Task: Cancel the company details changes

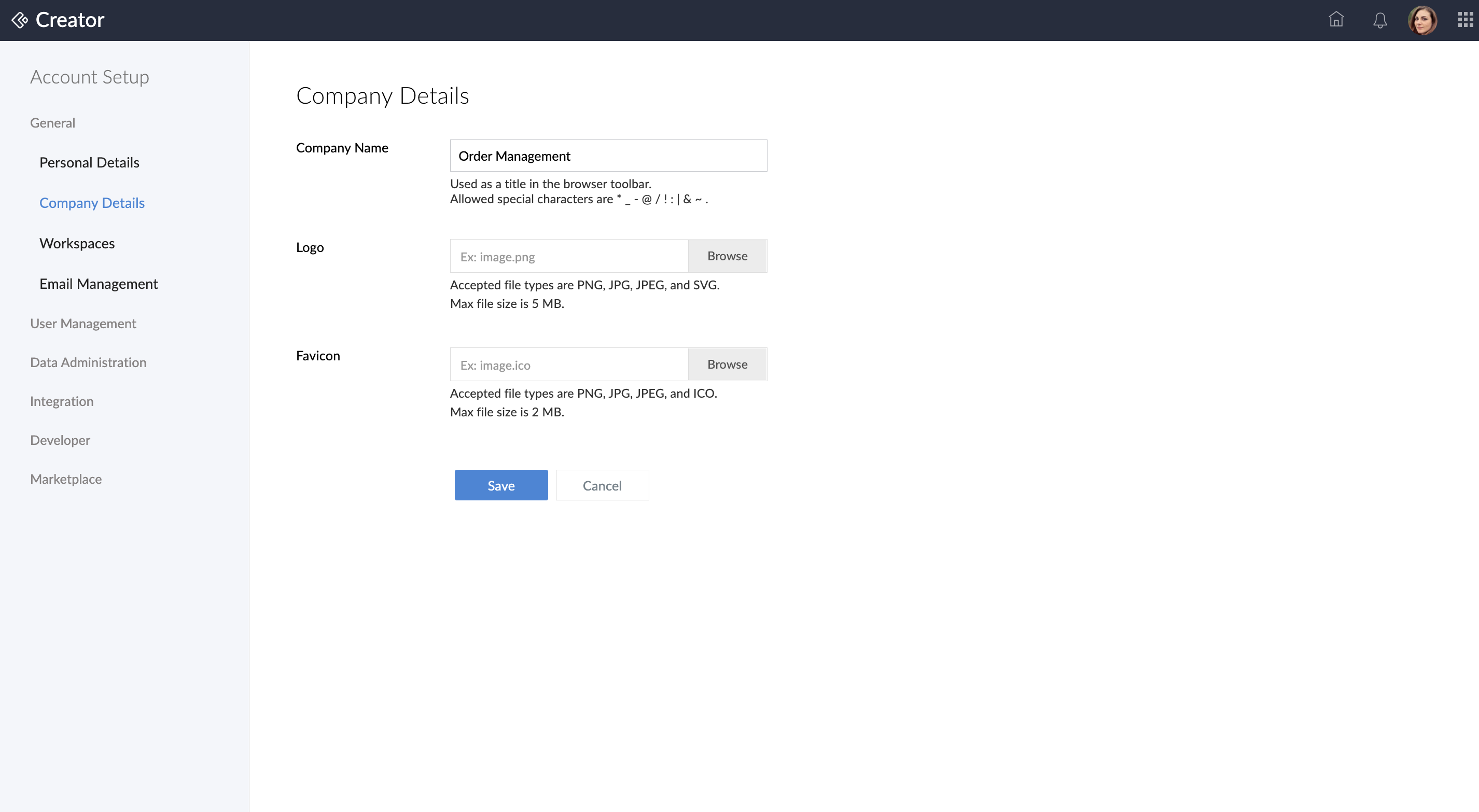Action: 602,485
